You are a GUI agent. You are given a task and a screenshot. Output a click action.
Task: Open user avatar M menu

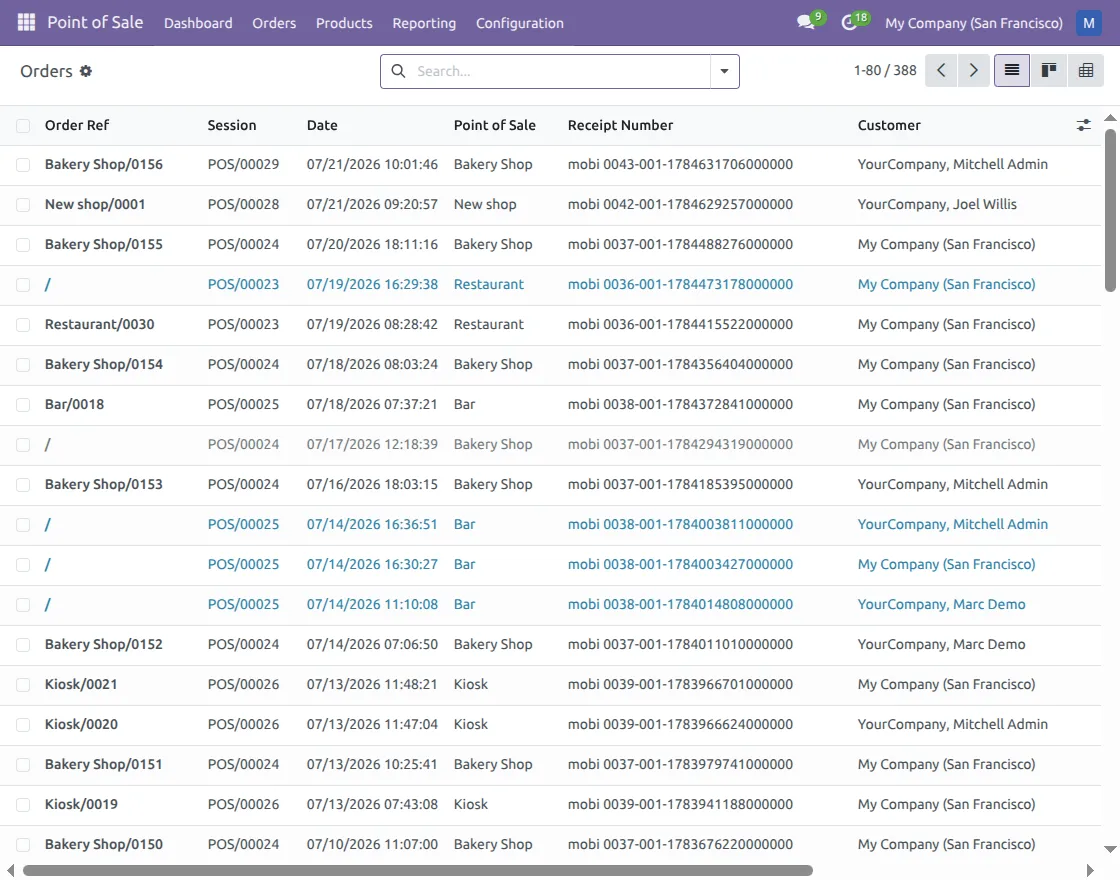point(1089,23)
